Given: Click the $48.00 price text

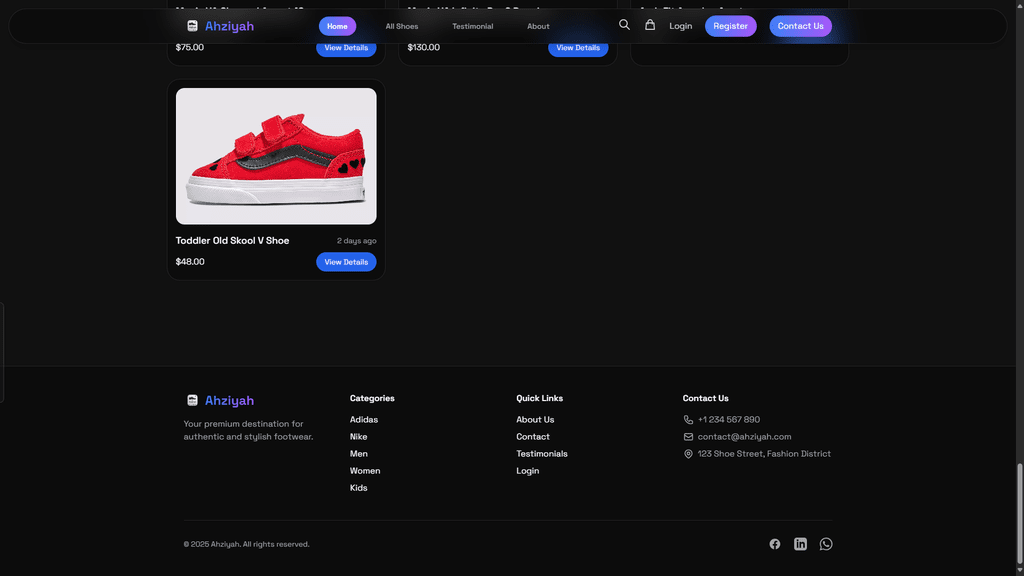Looking at the screenshot, I should click(190, 262).
